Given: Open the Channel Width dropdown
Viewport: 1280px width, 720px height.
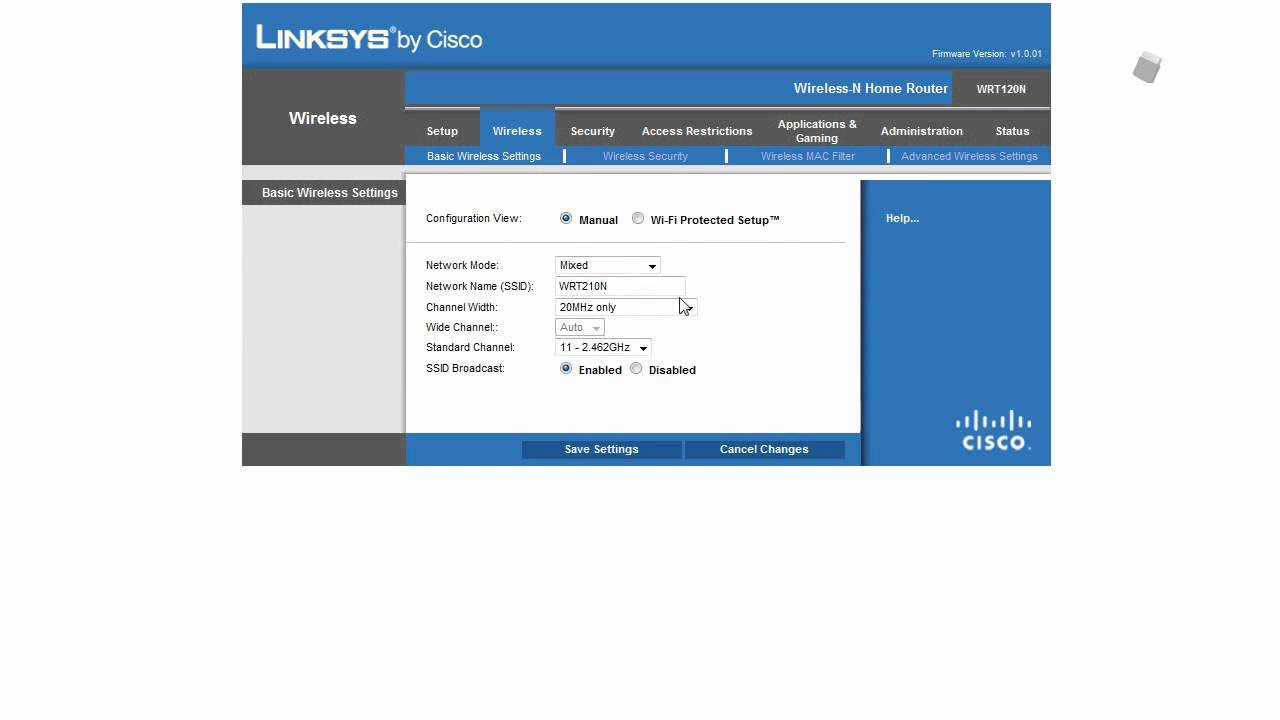Looking at the screenshot, I should [626, 307].
